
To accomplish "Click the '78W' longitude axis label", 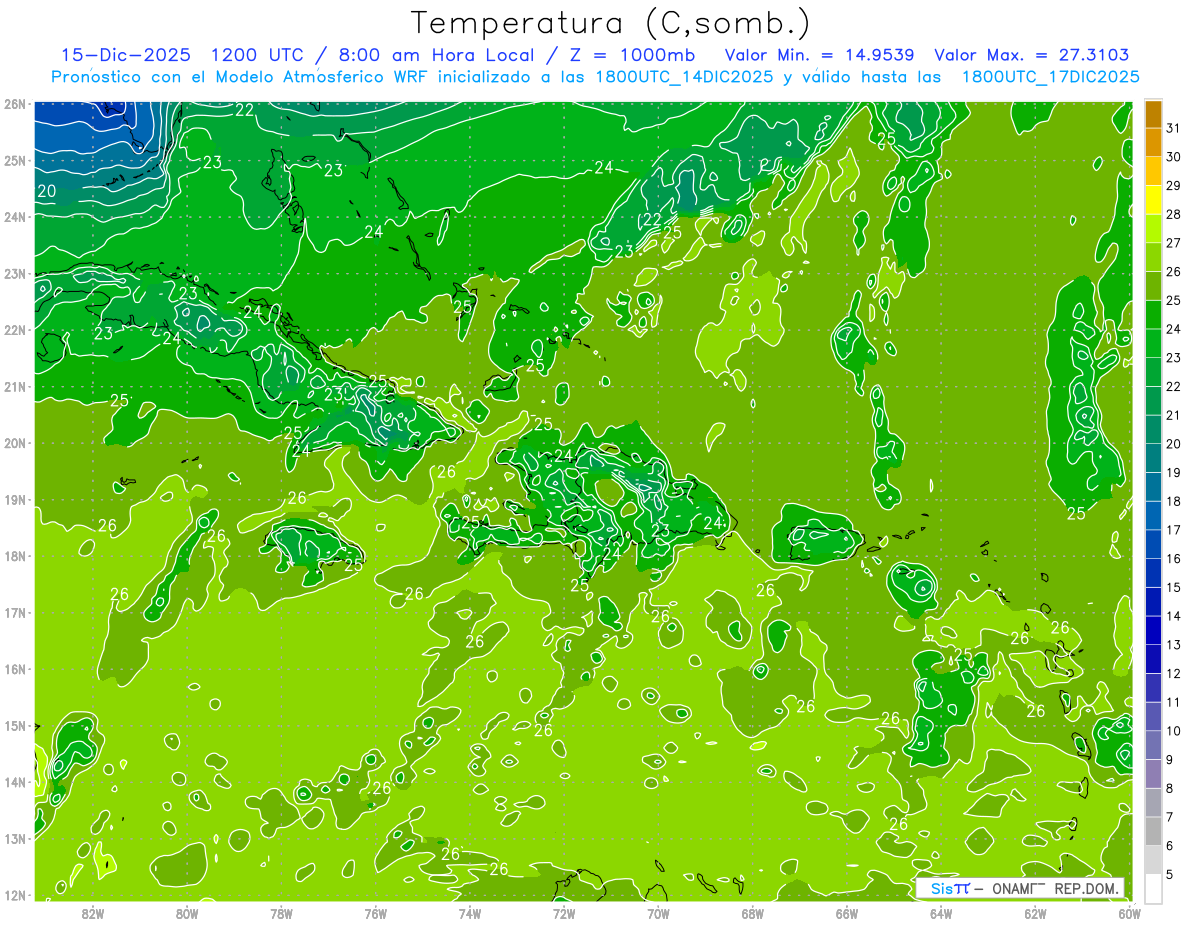I will (281, 913).
